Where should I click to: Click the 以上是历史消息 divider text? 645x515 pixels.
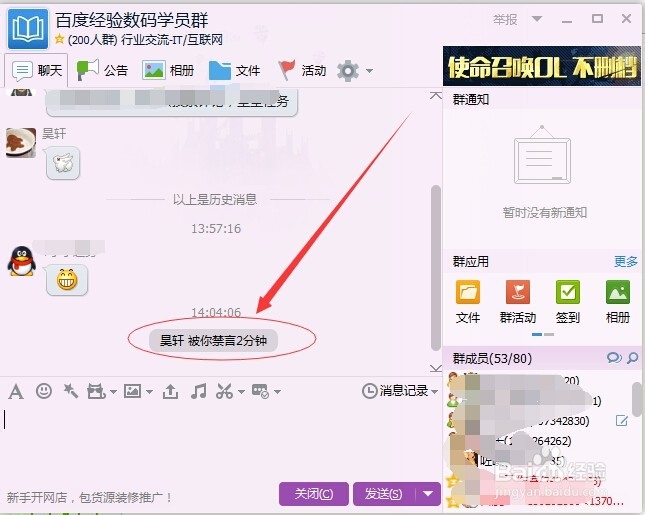coord(214,200)
